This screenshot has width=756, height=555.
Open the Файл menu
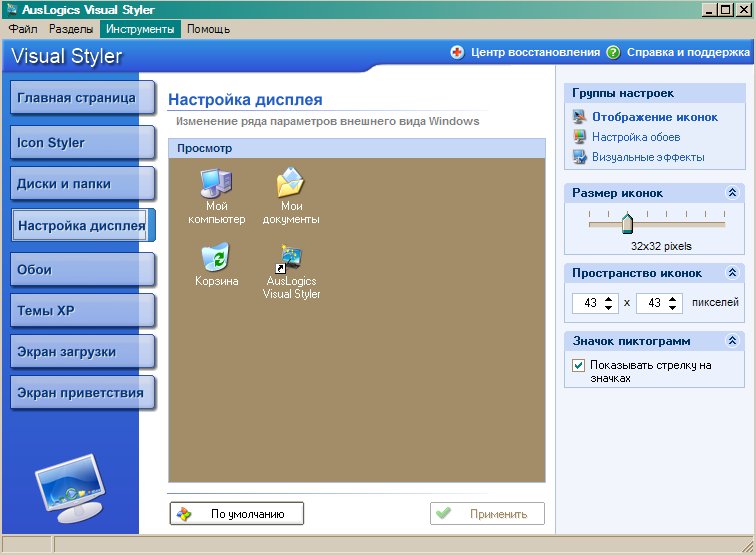click(x=23, y=29)
